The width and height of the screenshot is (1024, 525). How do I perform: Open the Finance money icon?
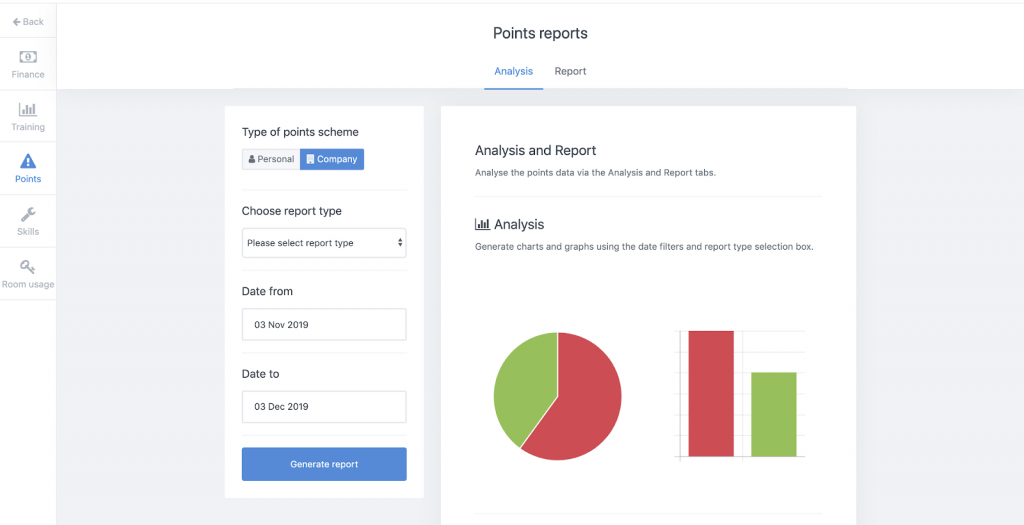click(28, 57)
